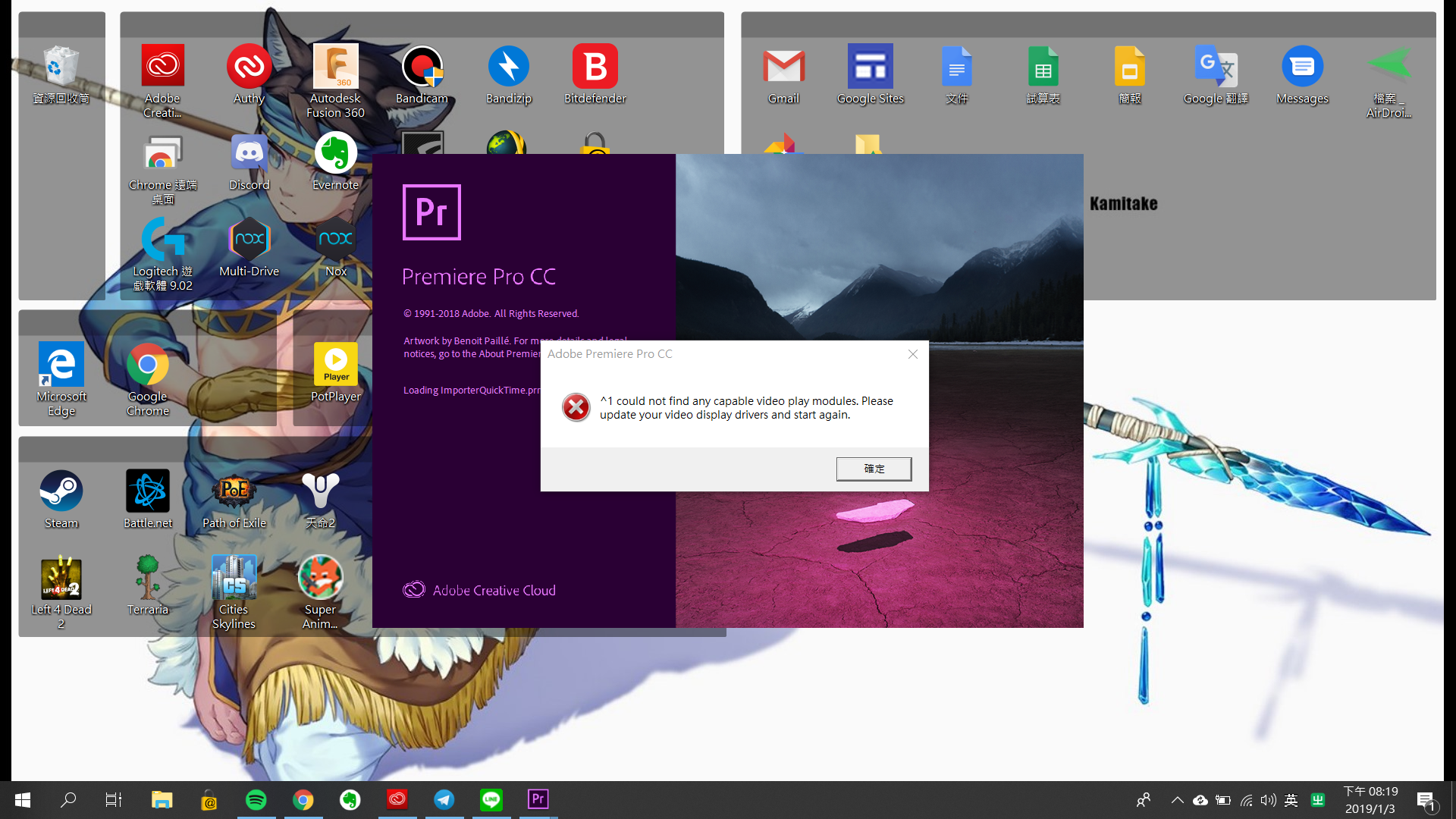
Task: Select the Google Sheets green icon
Action: tap(1043, 74)
